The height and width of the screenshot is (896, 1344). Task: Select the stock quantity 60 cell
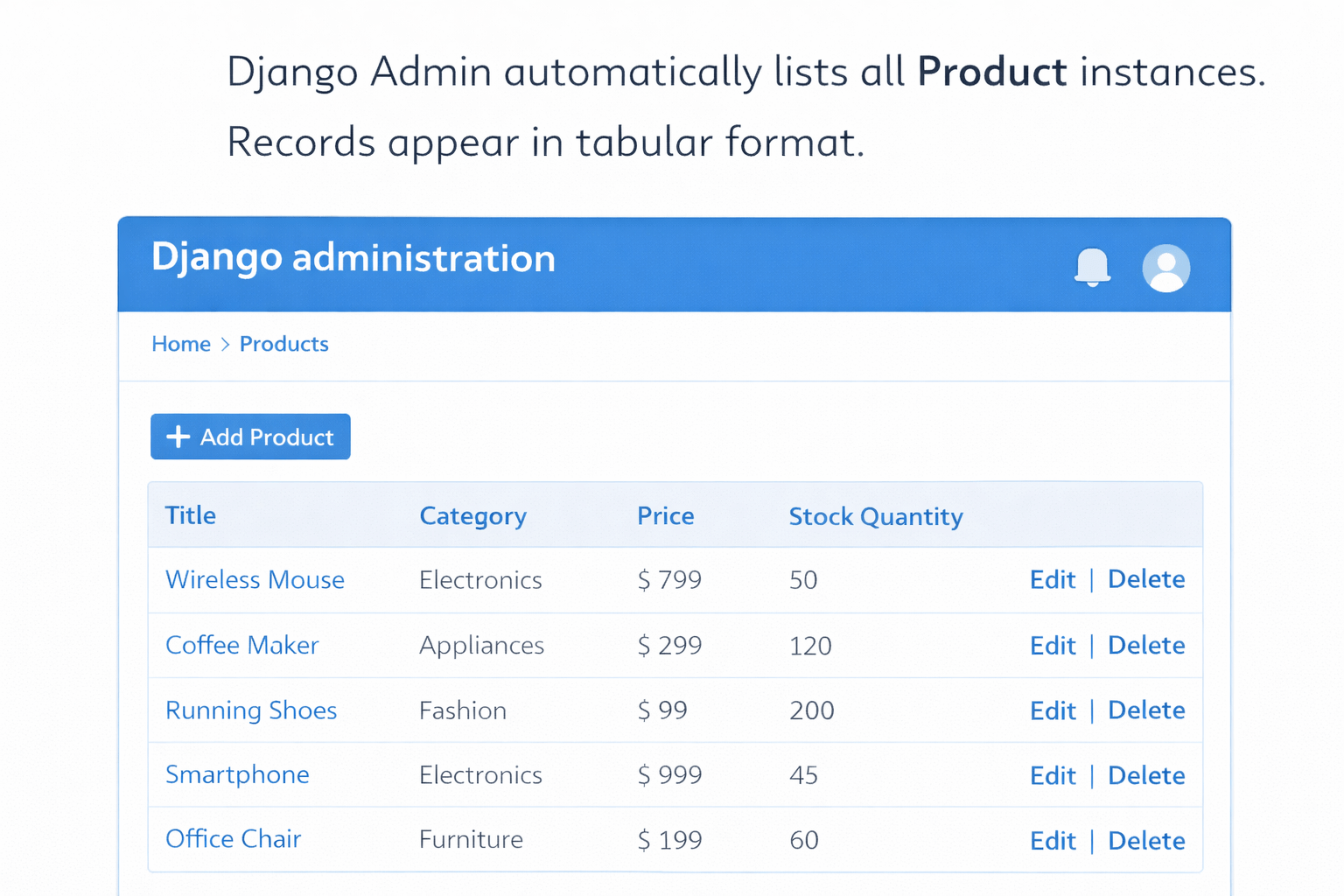[x=804, y=840]
